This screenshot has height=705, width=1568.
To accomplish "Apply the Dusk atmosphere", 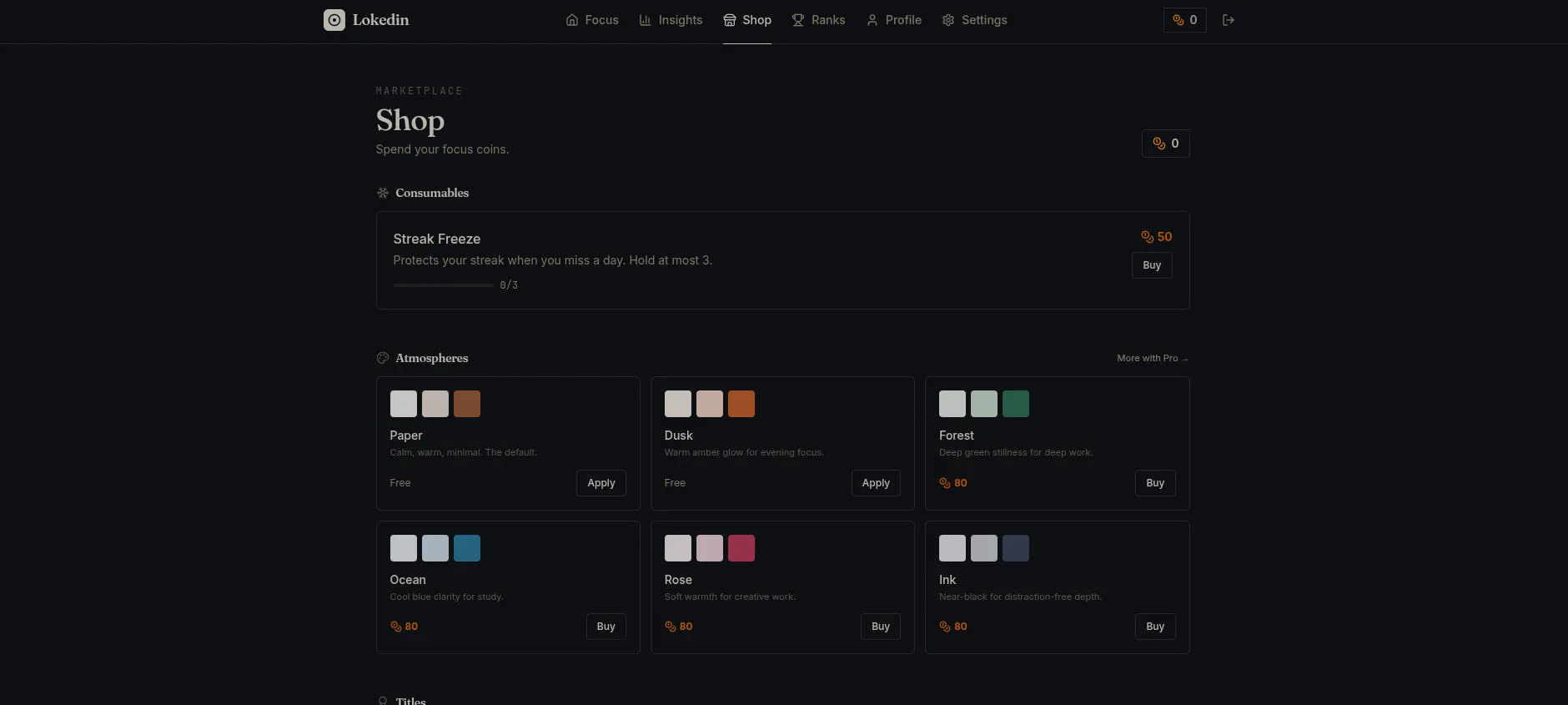I will pos(876,483).
